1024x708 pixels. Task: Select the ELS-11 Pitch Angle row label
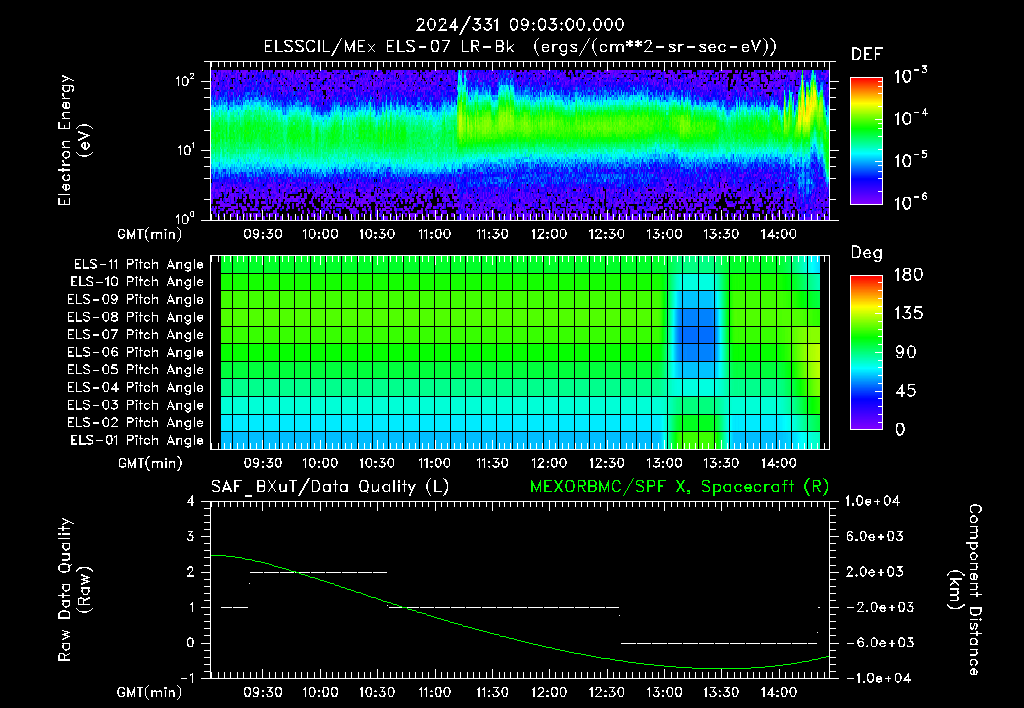138,265
